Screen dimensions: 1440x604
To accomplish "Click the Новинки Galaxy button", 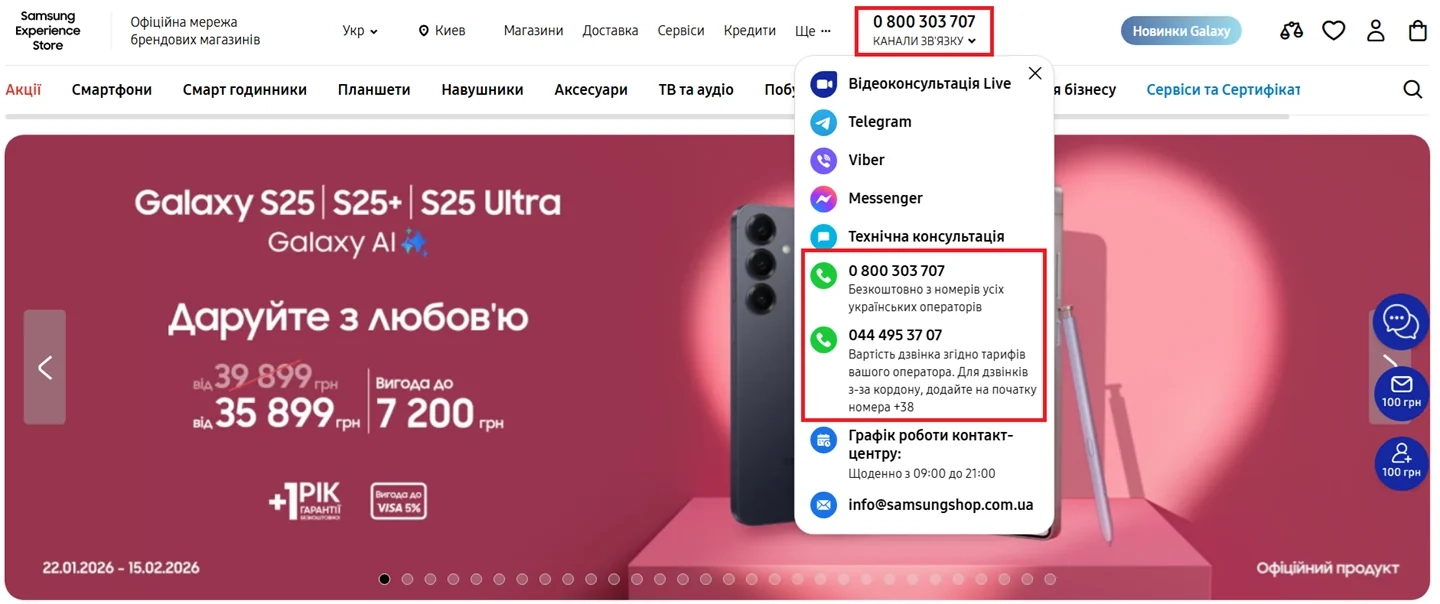I will [x=1181, y=31].
